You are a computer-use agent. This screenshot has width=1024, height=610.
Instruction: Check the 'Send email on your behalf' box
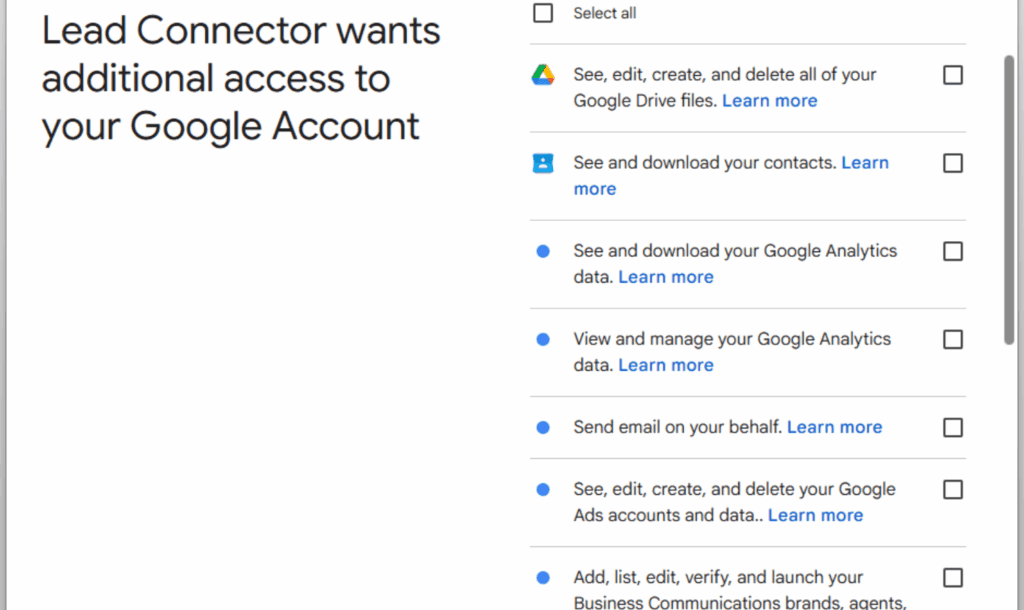(x=953, y=427)
